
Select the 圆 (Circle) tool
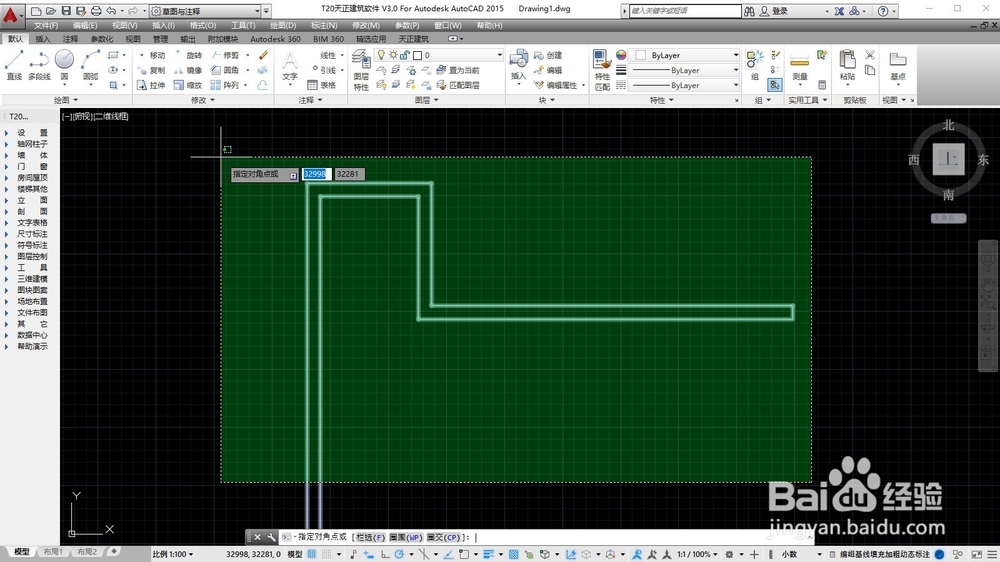coord(64,65)
